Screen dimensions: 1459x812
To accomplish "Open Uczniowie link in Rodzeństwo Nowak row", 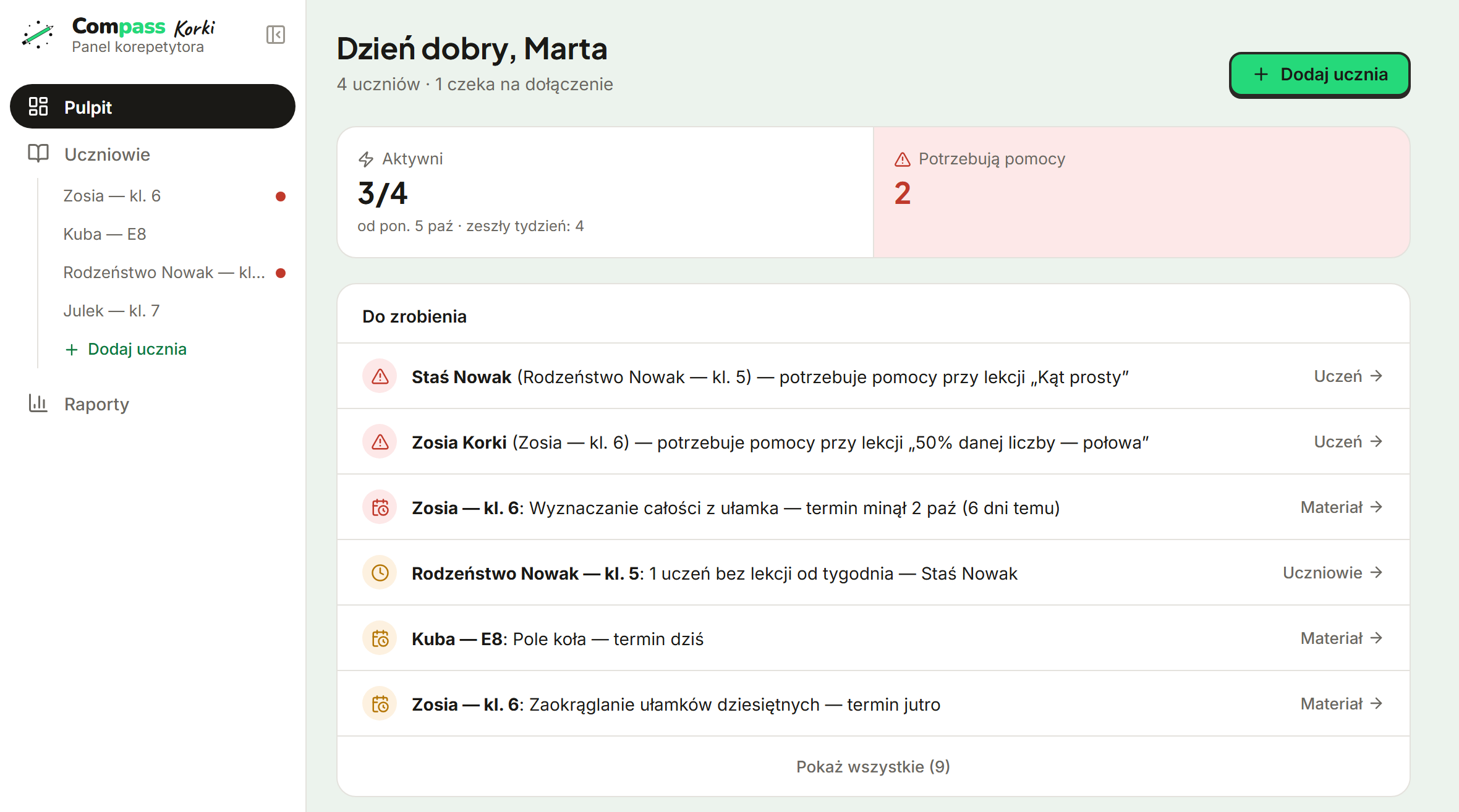I will click(1333, 572).
